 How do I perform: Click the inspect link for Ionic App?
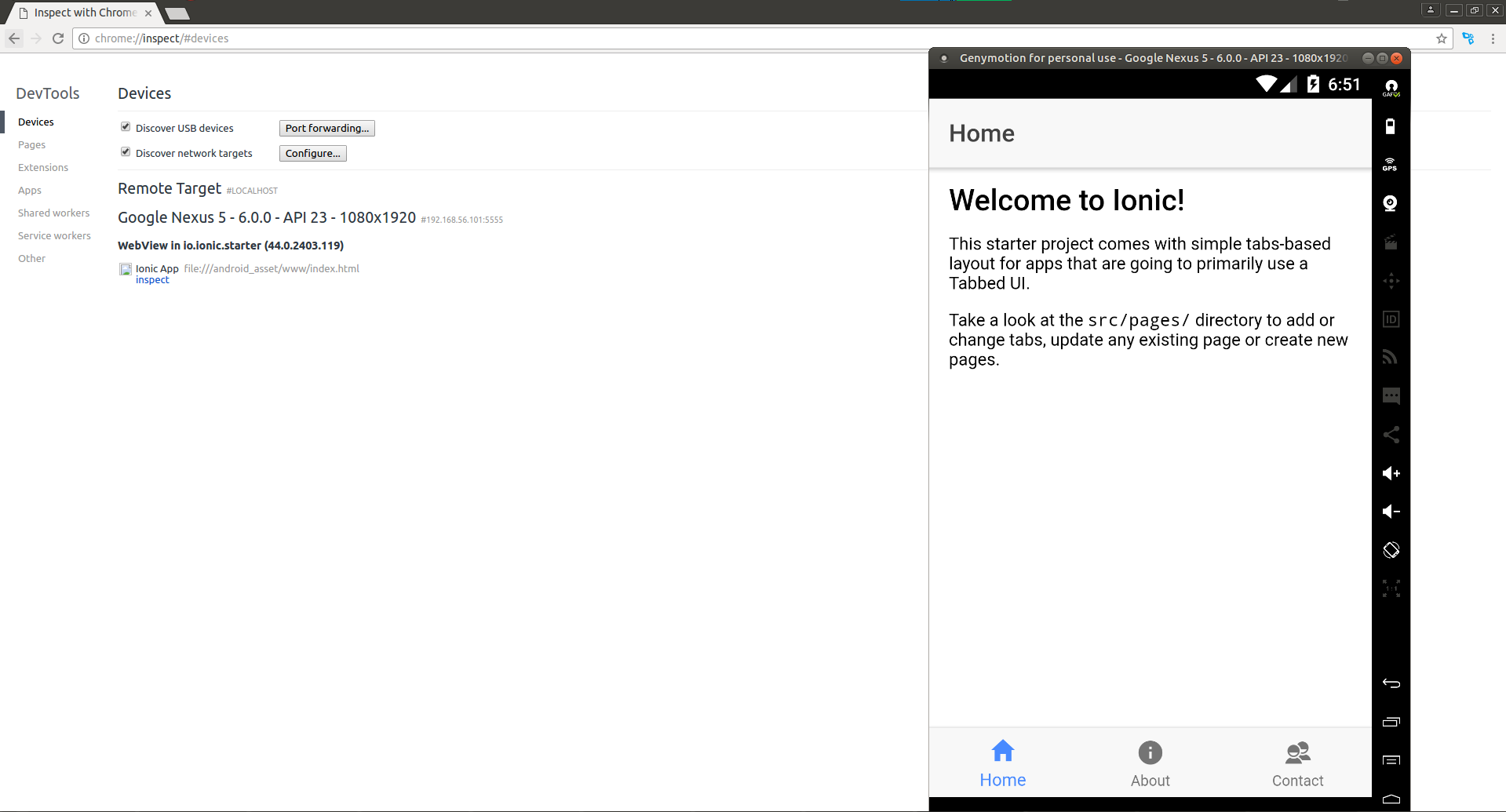(x=152, y=280)
